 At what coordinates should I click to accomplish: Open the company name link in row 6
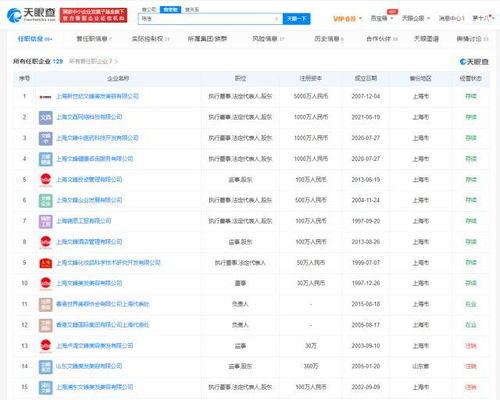pyautogui.click(x=89, y=200)
